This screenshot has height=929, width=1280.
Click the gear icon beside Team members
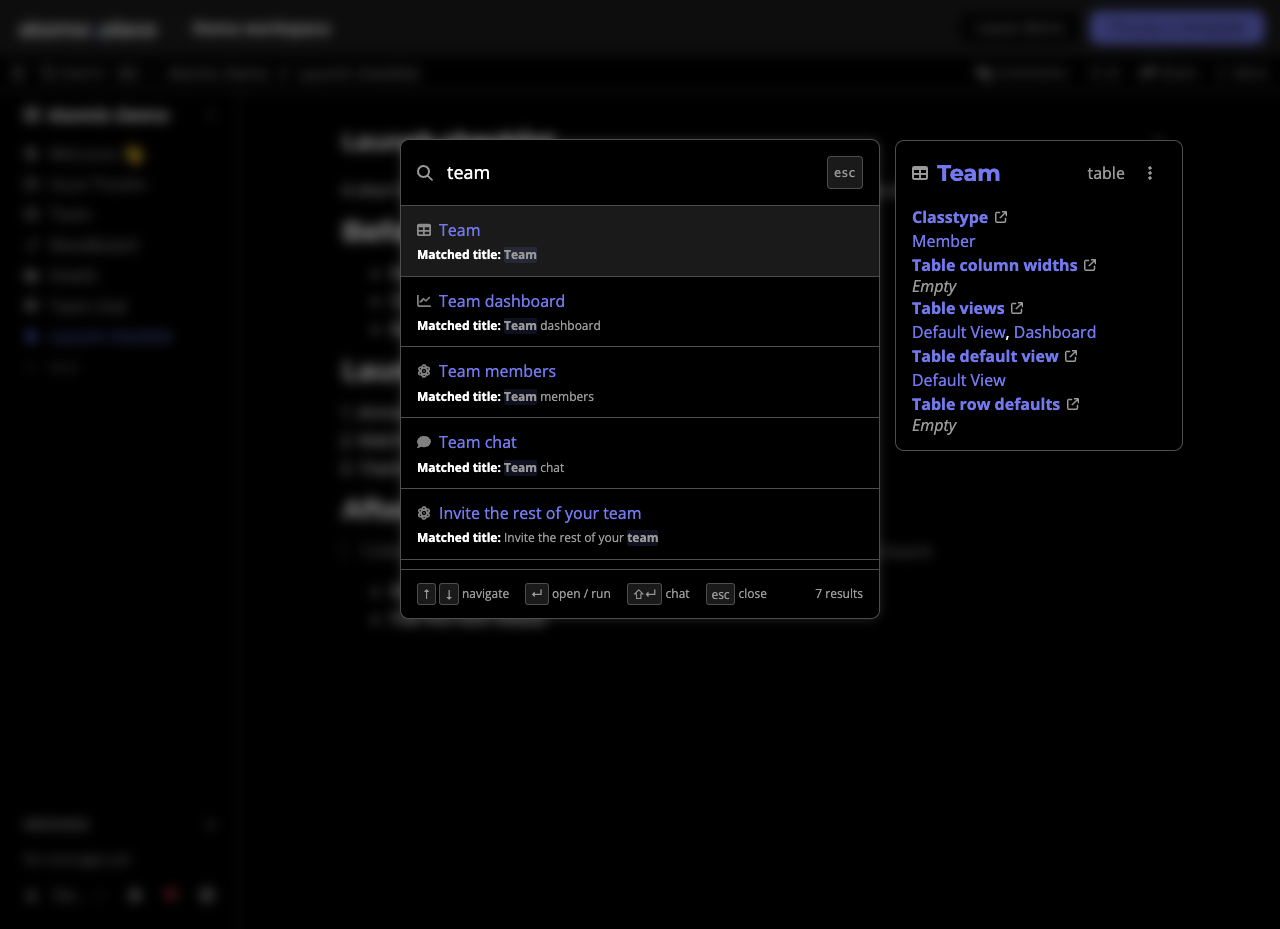pyautogui.click(x=424, y=371)
